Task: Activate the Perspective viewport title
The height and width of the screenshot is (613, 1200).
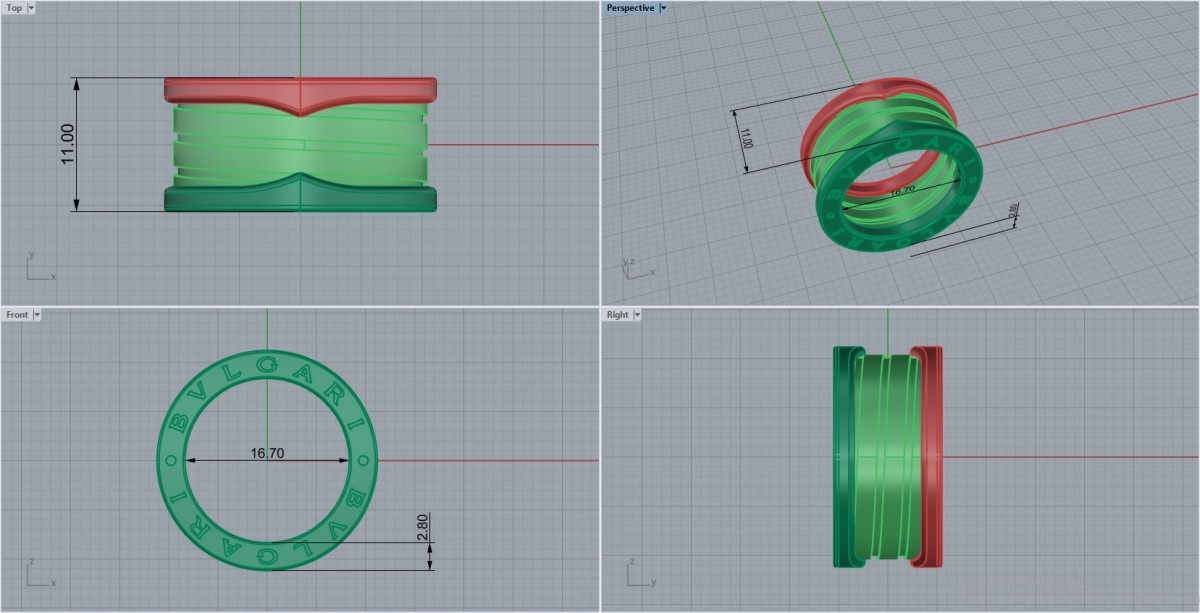Action: [630, 8]
